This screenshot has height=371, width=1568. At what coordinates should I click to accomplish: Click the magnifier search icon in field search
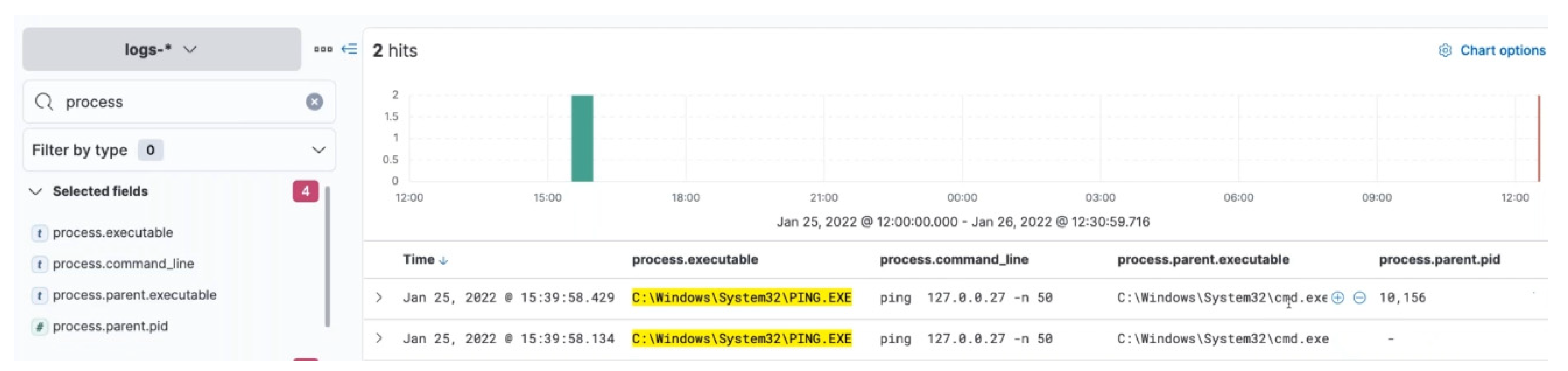point(44,102)
